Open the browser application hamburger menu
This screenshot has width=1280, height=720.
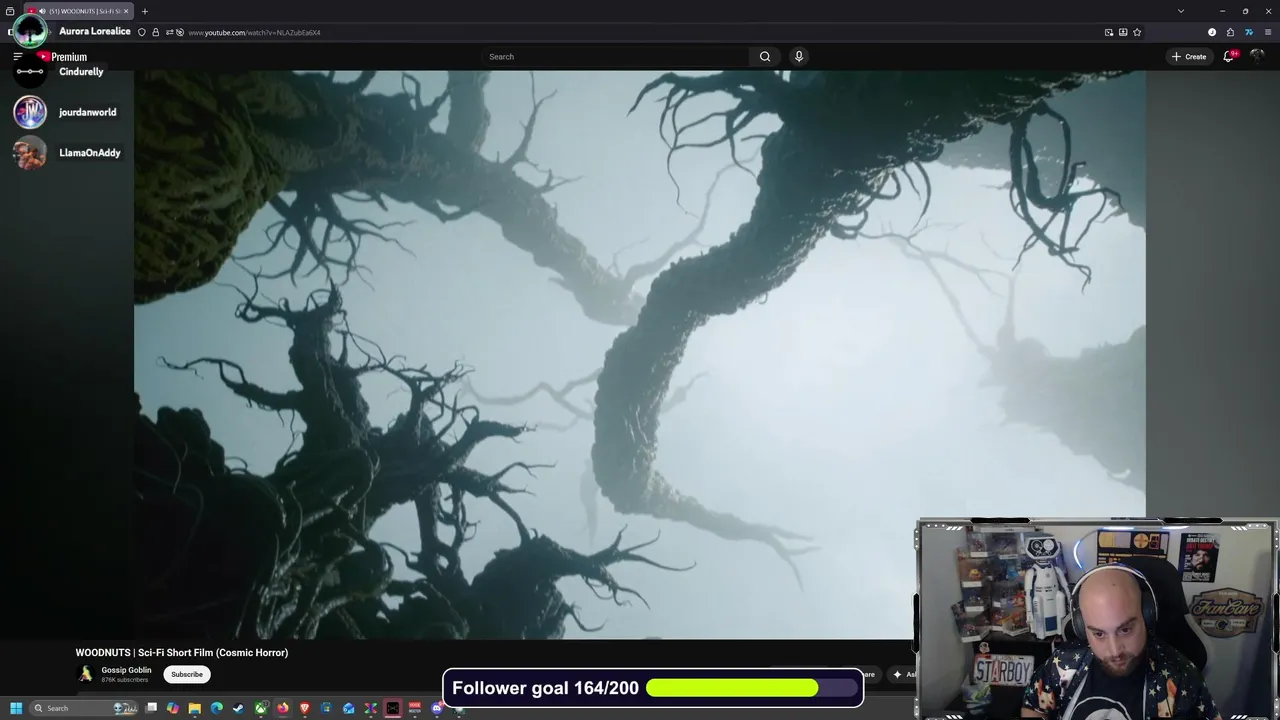(x=1266, y=33)
